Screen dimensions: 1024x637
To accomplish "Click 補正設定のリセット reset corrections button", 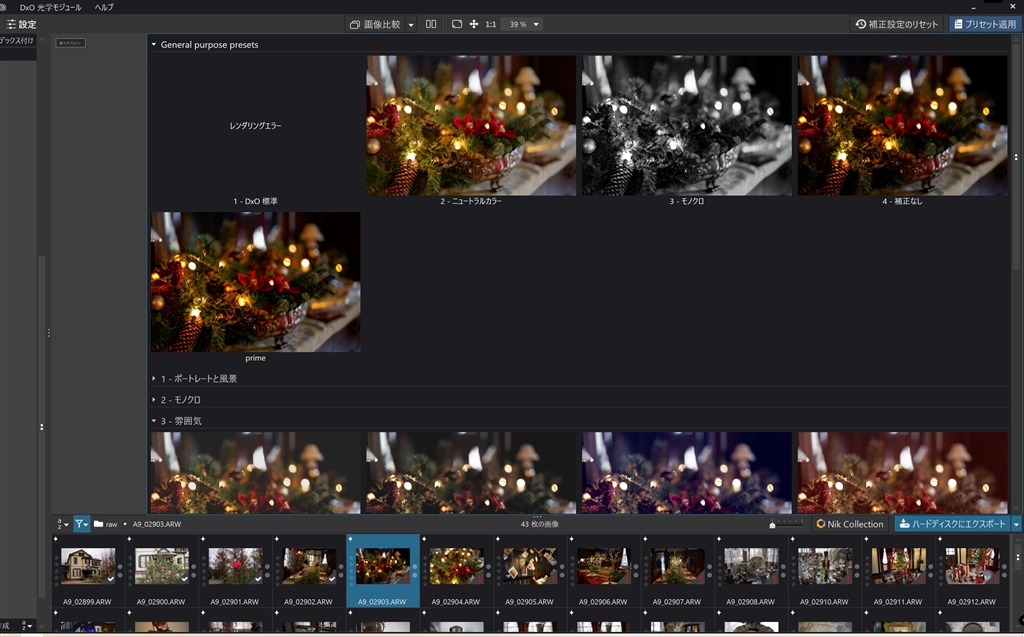I will coord(897,24).
